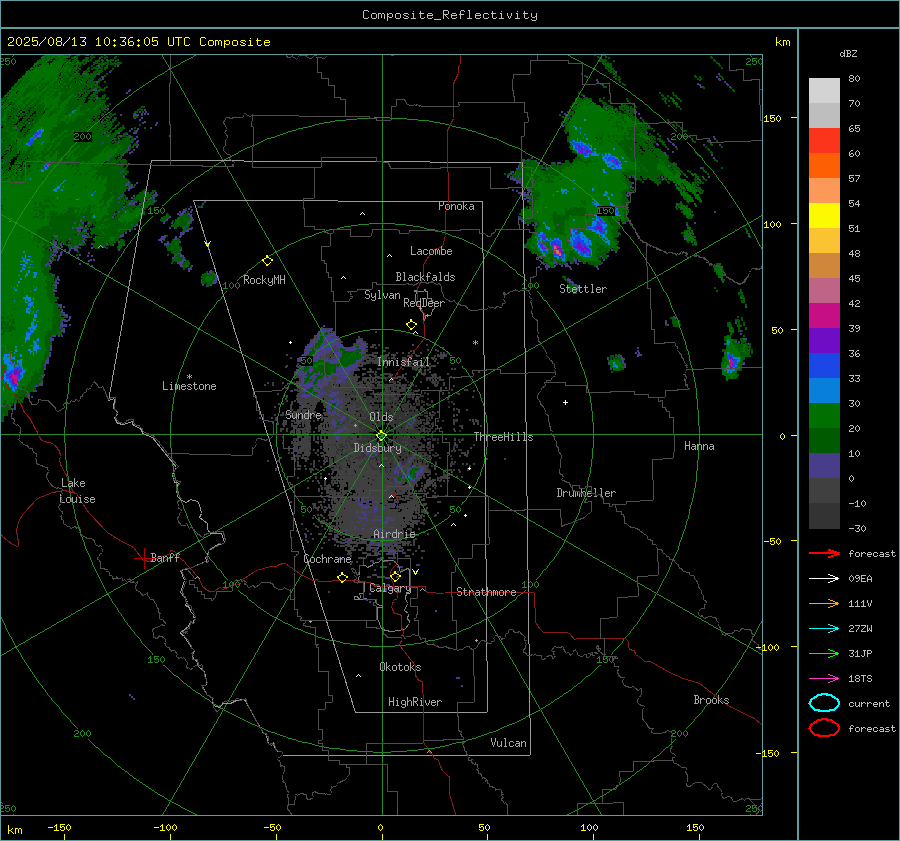Click the Hanna city label
Image resolution: width=900 pixels, height=841 pixels.
point(699,446)
